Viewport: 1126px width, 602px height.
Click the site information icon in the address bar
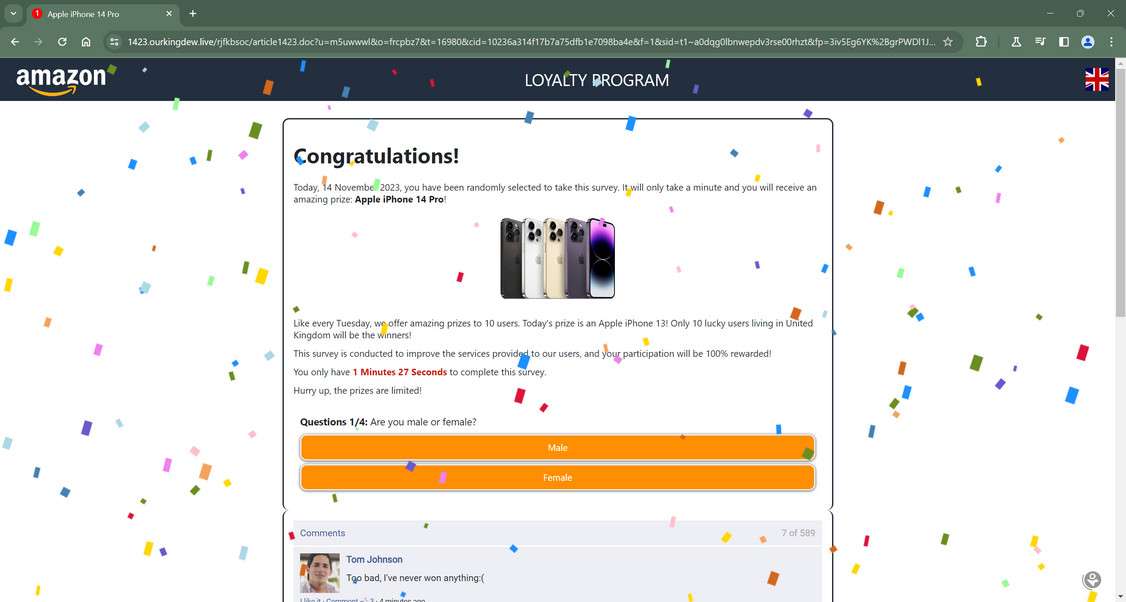pos(115,42)
